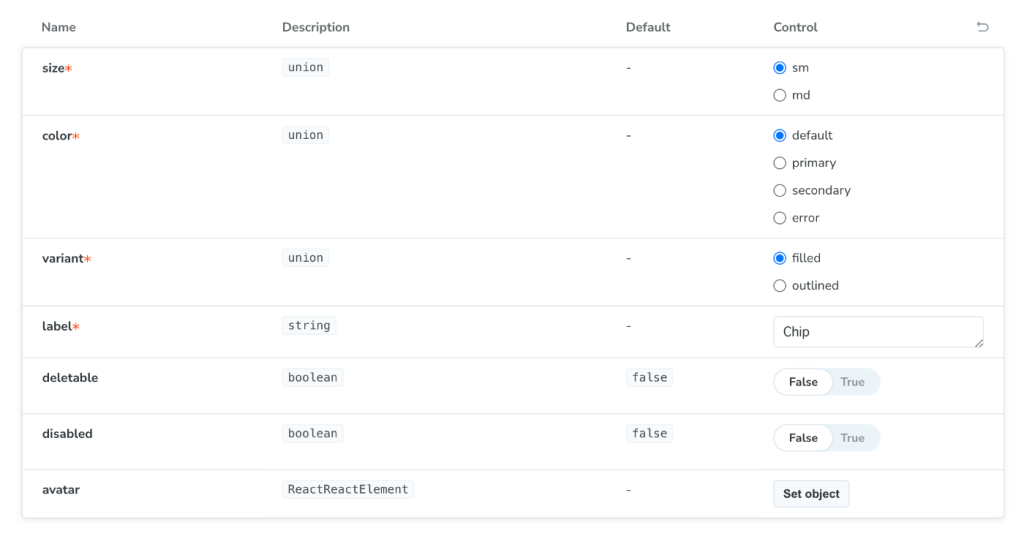
Task: Switch variant to outlined
Action: [780, 286]
